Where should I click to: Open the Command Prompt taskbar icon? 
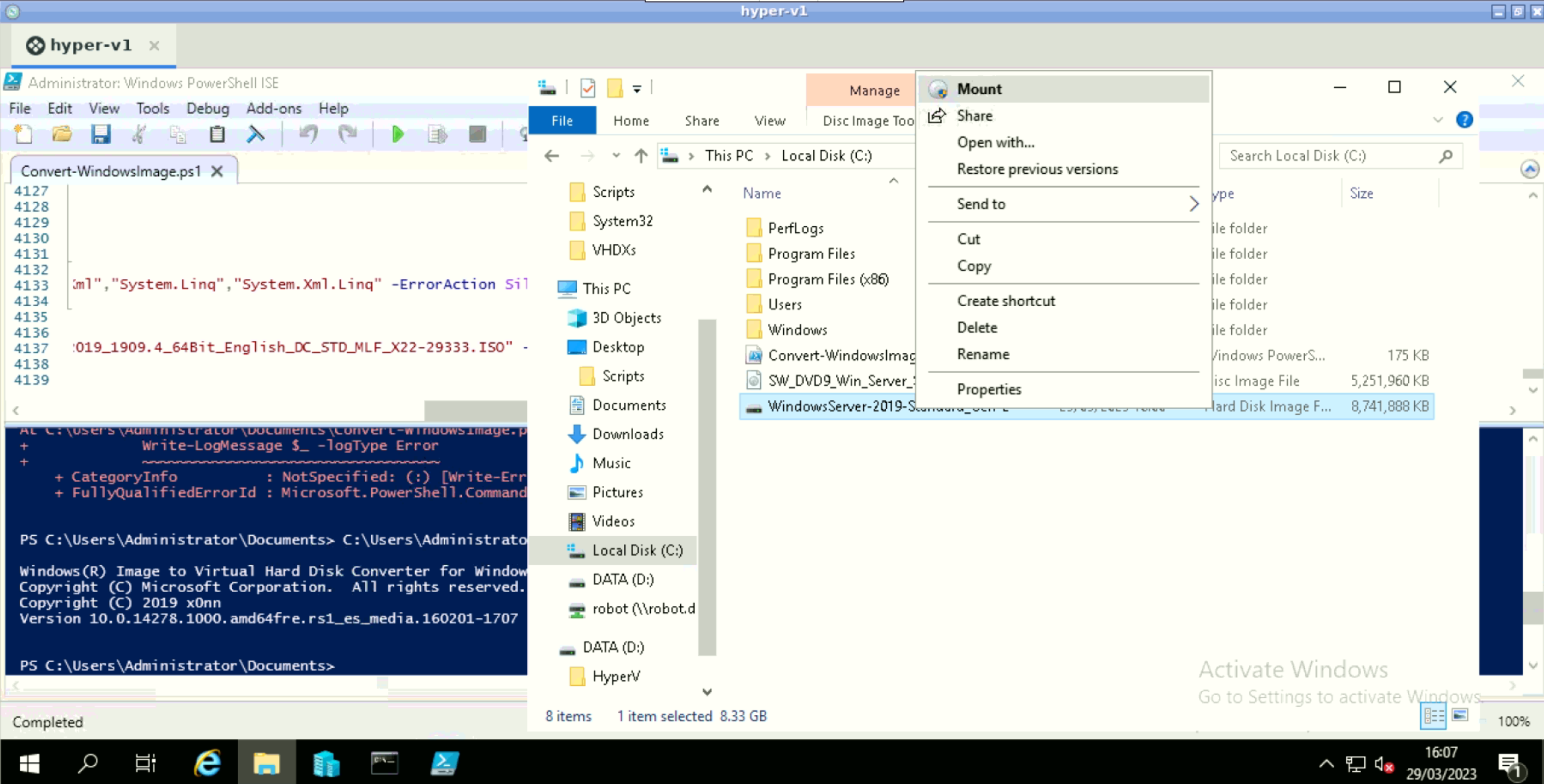coord(384,763)
